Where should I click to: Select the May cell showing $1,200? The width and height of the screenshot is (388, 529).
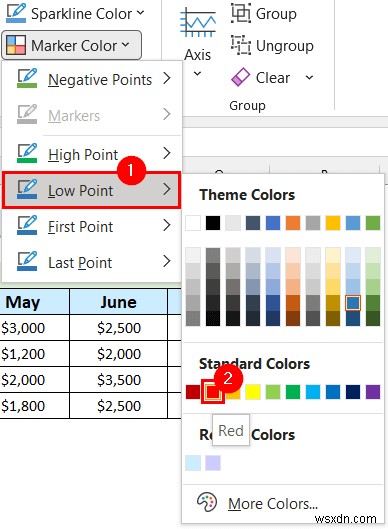34,354
